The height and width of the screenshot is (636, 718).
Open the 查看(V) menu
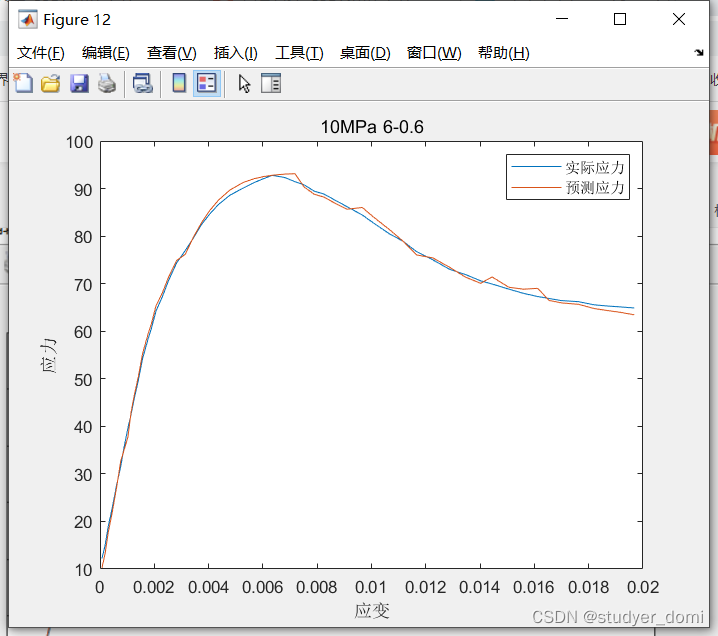click(172, 53)
